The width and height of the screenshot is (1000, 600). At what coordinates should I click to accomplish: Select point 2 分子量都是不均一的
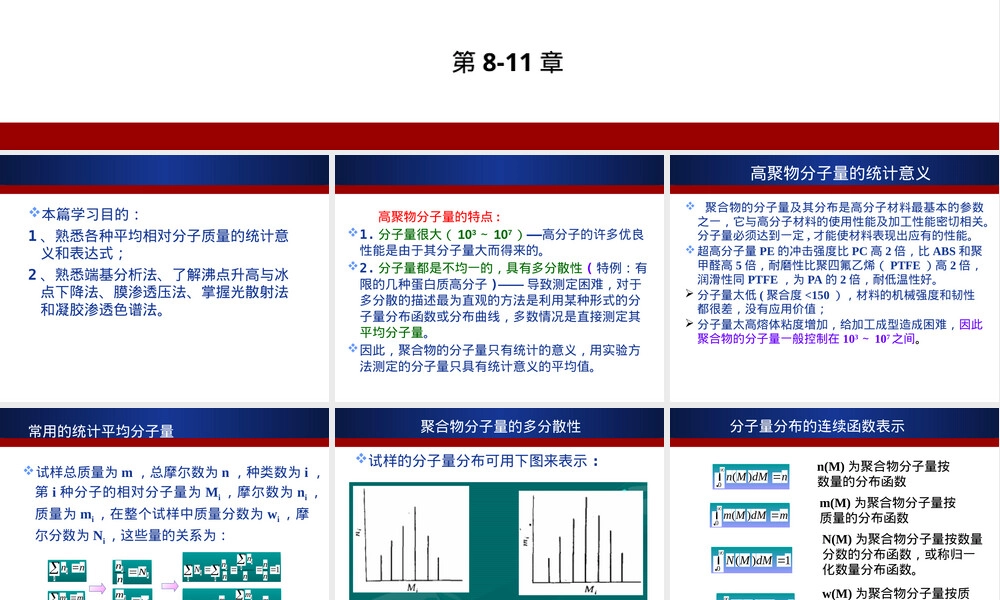[498, 300]
